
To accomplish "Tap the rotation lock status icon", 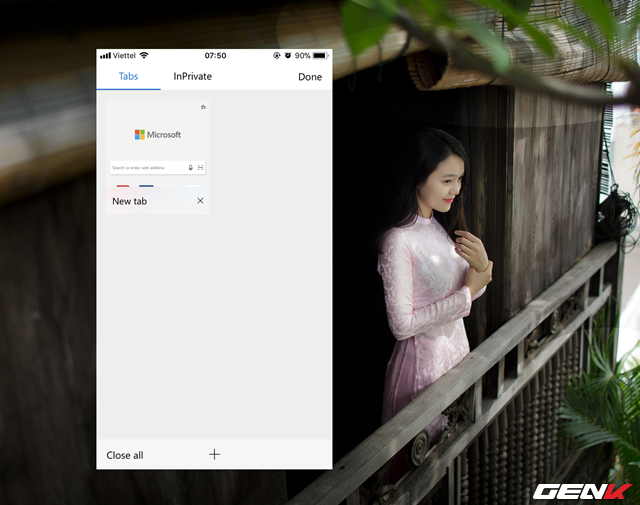I will [277, 56].
